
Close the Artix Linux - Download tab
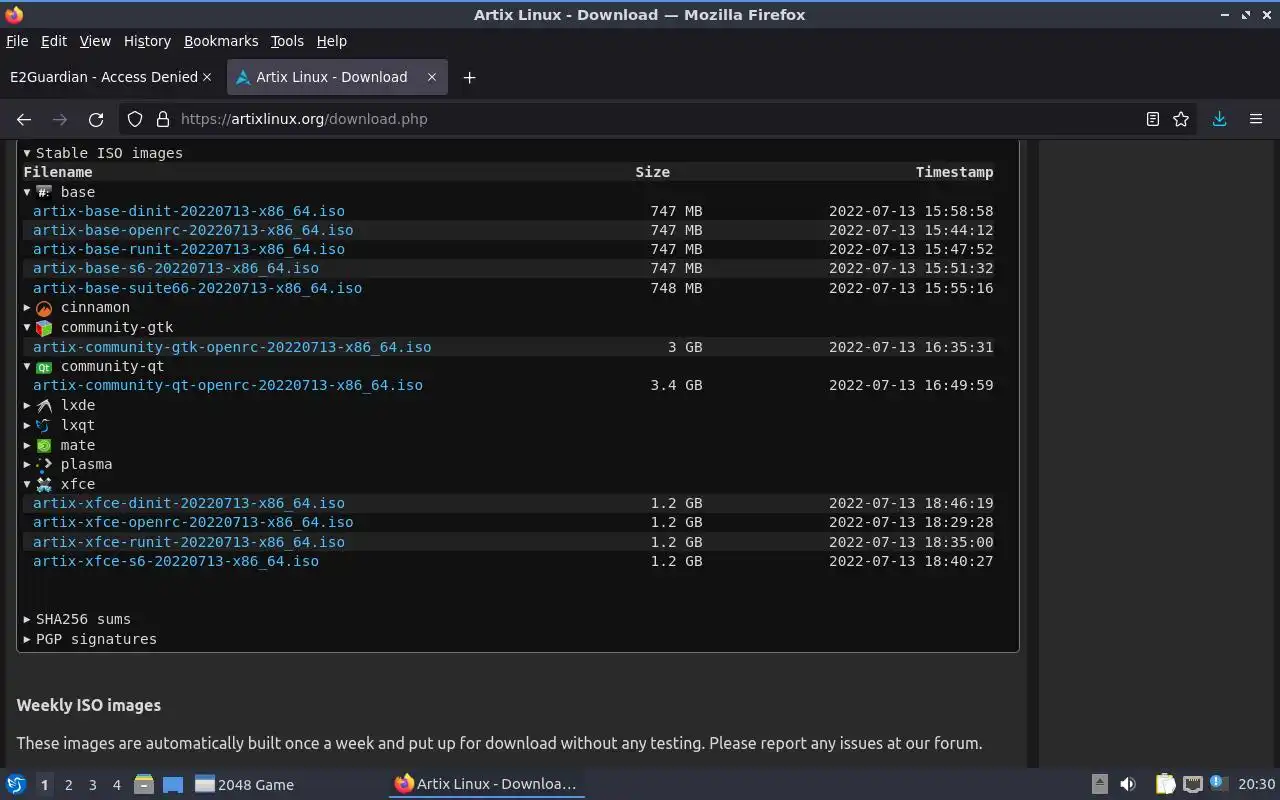pyautogui.click(x=432, y=77)
